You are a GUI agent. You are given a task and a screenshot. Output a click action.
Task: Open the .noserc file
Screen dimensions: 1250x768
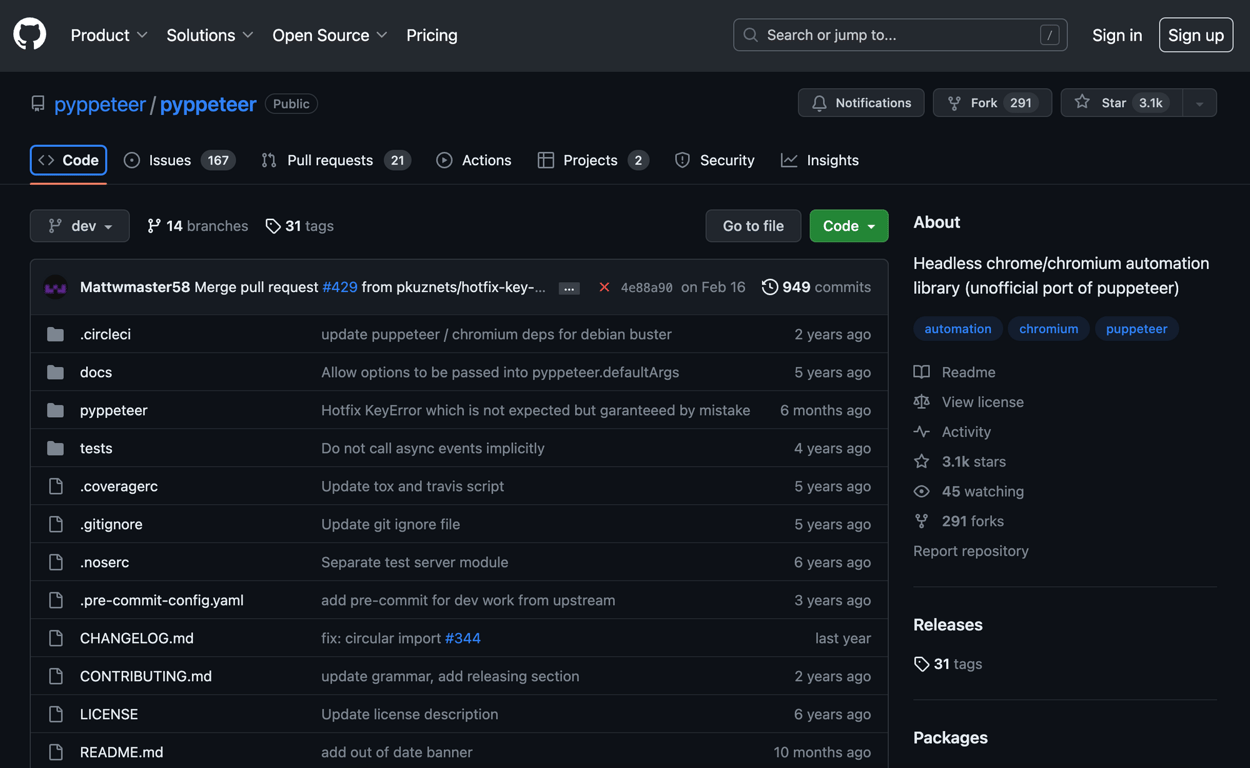tap(105, 562)
